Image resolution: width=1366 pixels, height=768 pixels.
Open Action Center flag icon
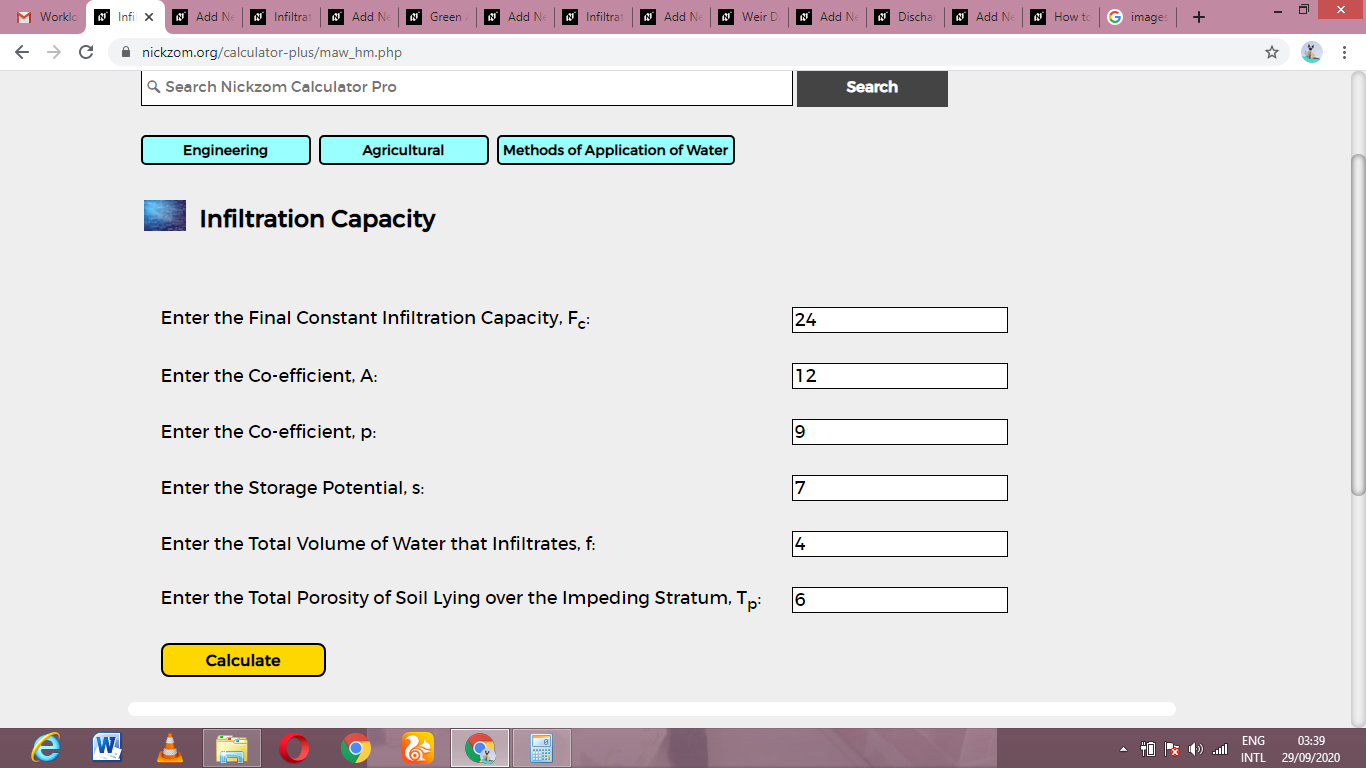(1172, 749)
